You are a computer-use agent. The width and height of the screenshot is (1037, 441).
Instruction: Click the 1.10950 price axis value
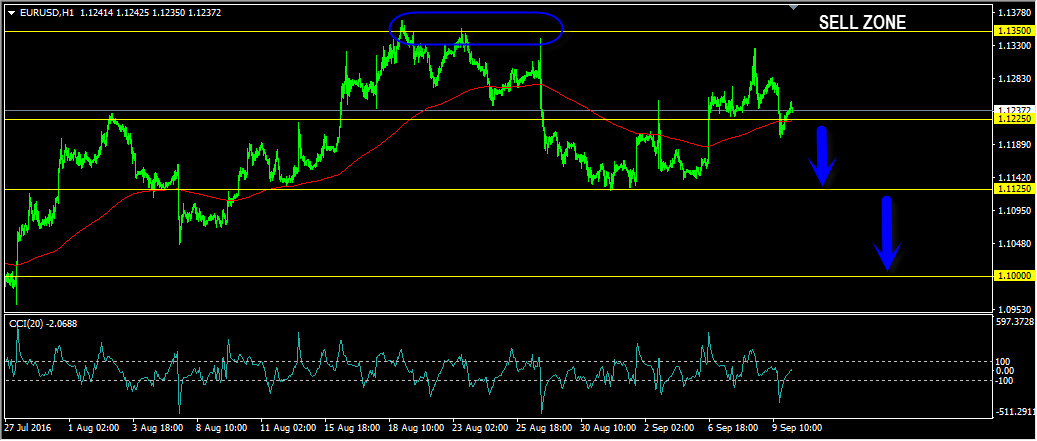click(x=1015, y=211)
